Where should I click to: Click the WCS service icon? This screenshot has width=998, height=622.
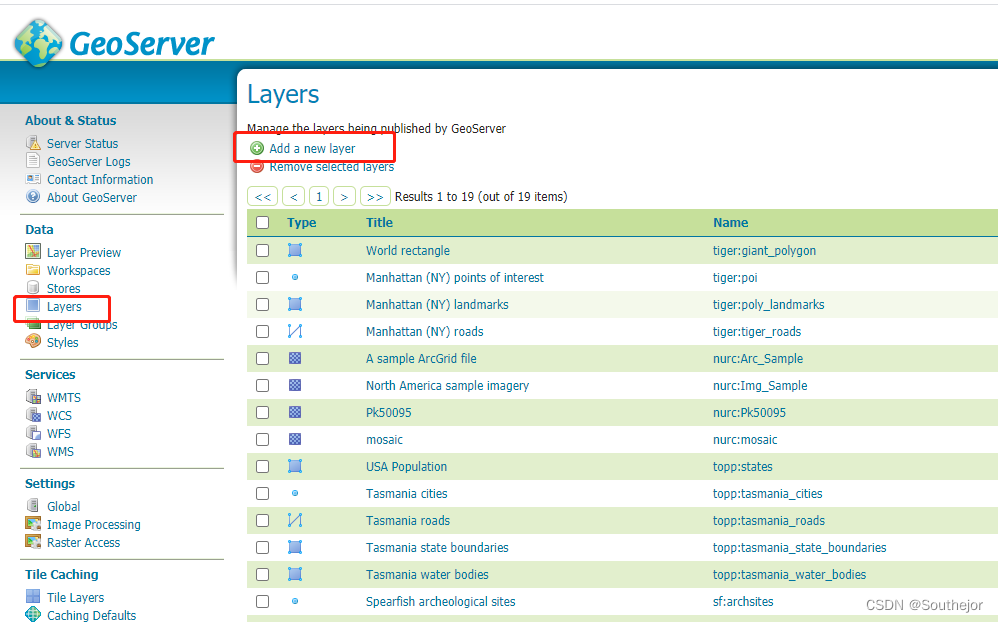pyautogui.click(x=33, y=414)
